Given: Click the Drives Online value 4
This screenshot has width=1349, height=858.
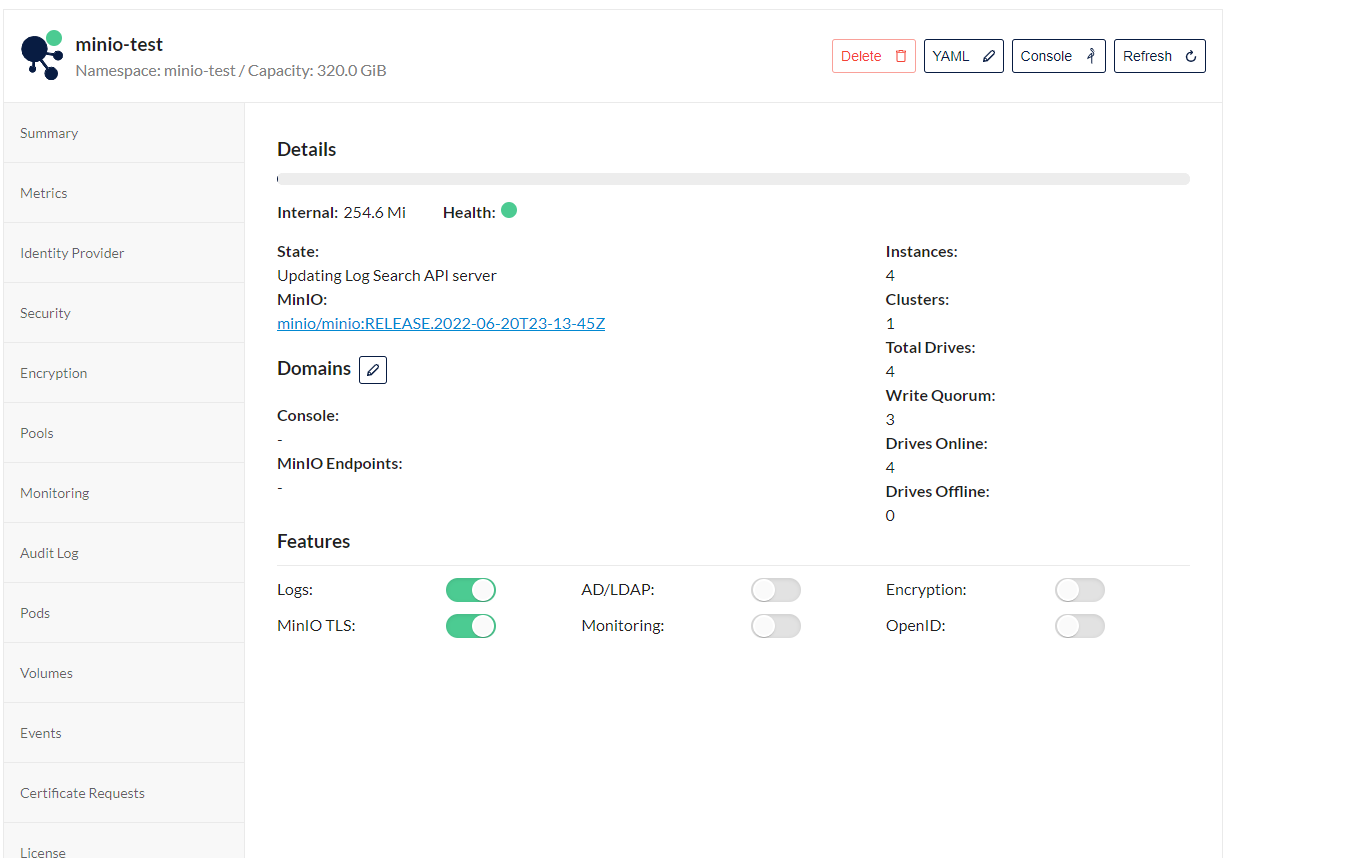Looking at the screenshot, I should pyautogui.click(x=890, y=467).
